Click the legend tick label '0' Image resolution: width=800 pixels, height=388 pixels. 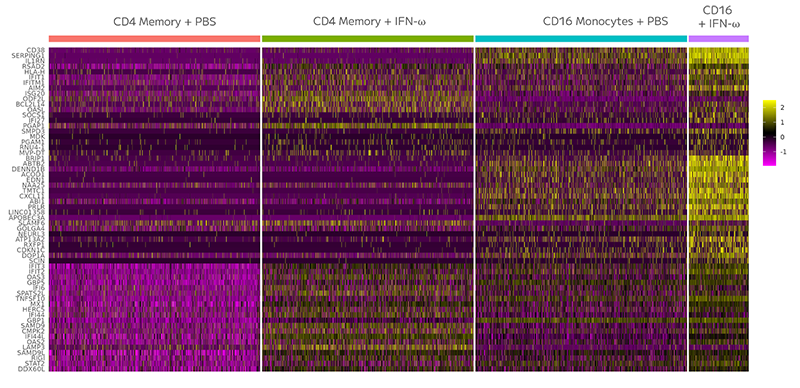(782, 137)
